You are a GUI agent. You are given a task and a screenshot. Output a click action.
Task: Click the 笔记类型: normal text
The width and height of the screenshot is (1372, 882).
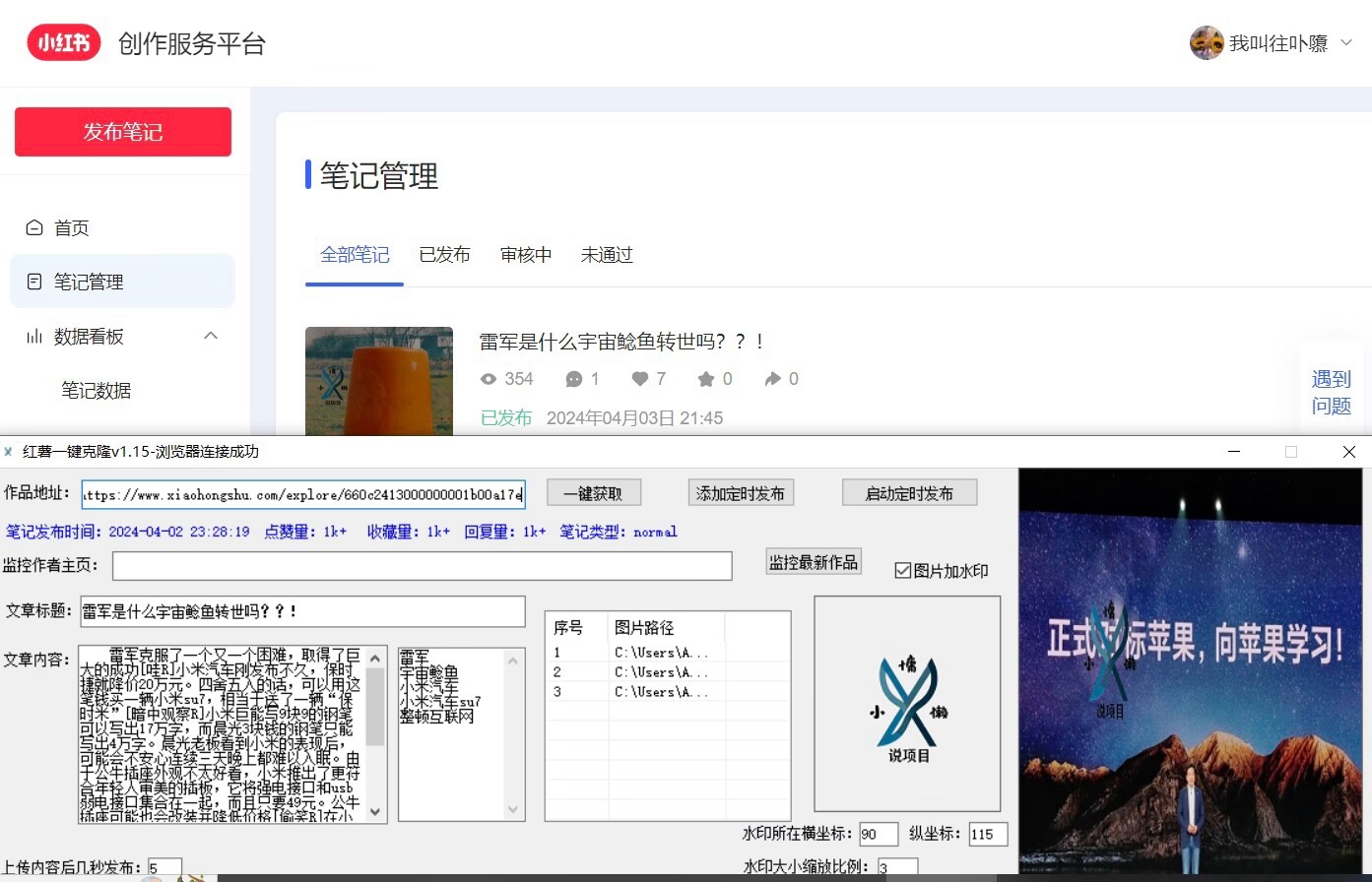pyautogui.click(x=619, y=532)
